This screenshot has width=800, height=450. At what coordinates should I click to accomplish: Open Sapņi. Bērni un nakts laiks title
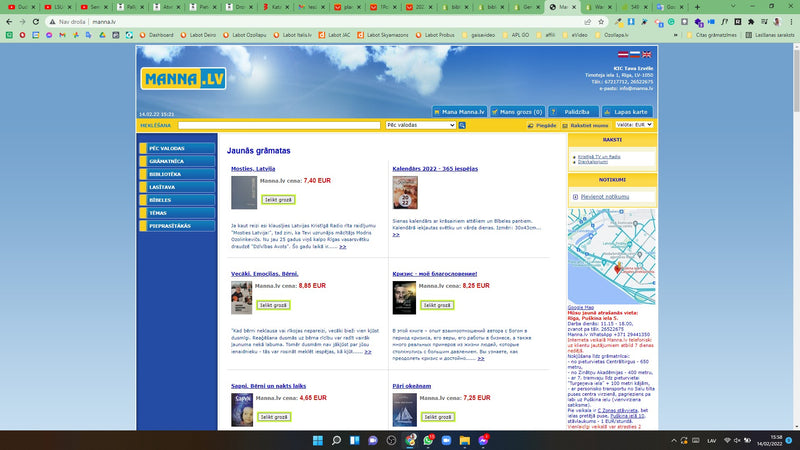[x=268, y=386]
